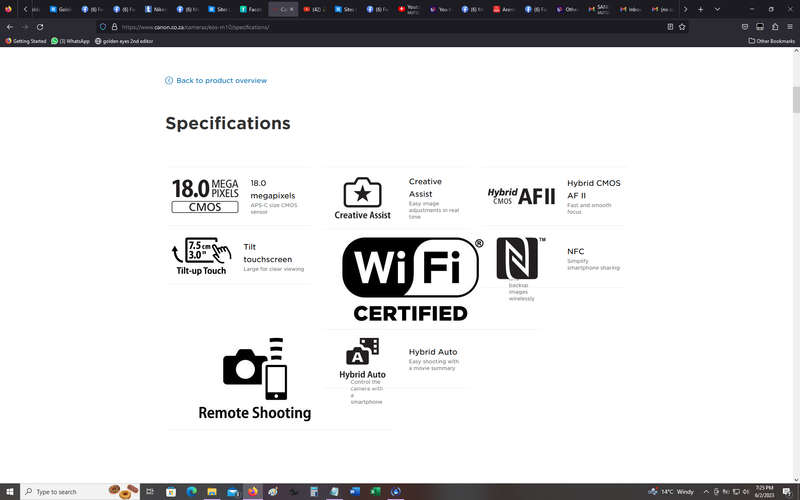Open the Windows Start menu
This screenshot has width=800, height=500.
click(x=9, y=492)
